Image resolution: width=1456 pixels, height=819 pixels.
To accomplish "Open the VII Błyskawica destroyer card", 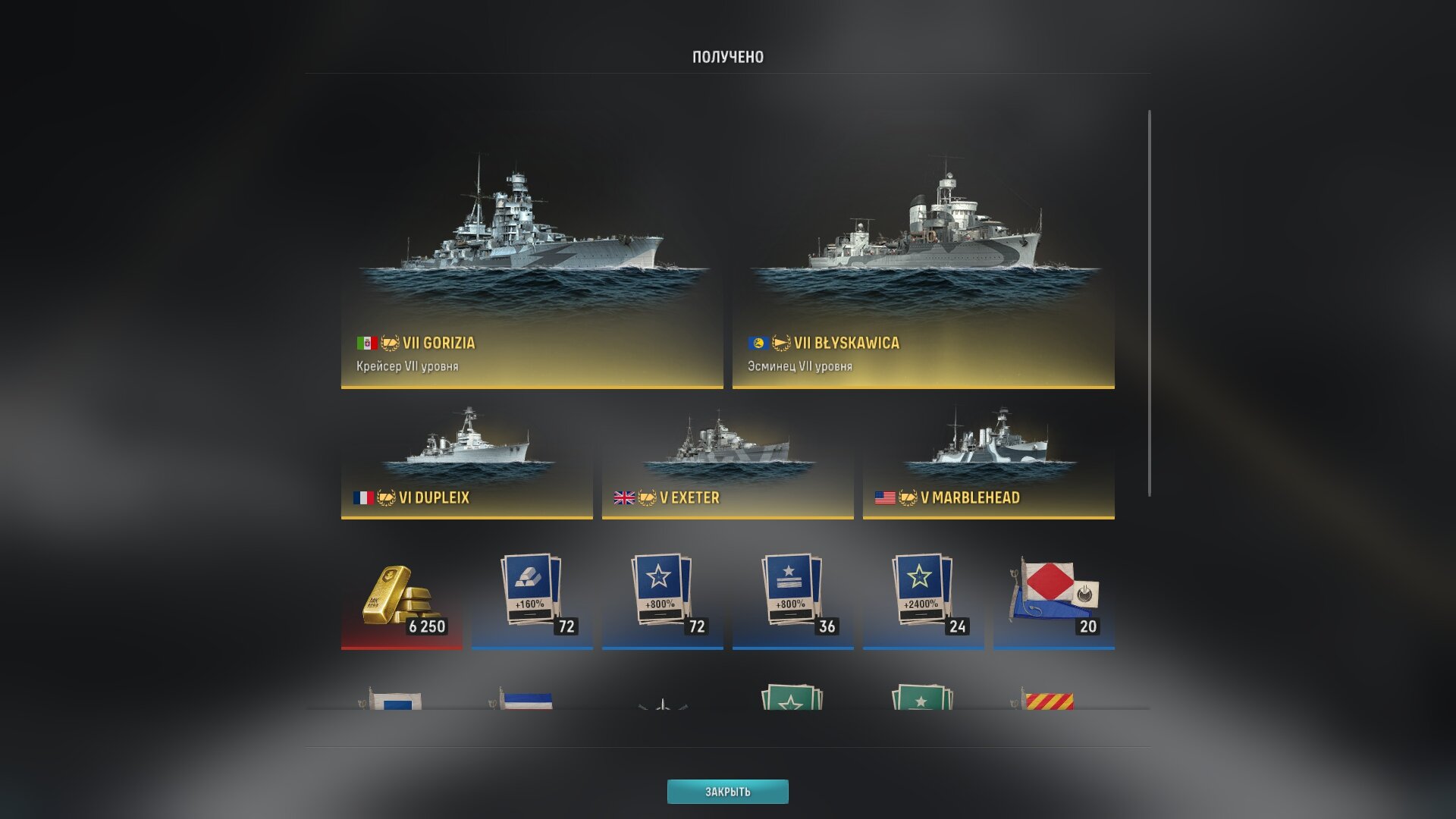I will pyautogui.click(x=923, y=251).
